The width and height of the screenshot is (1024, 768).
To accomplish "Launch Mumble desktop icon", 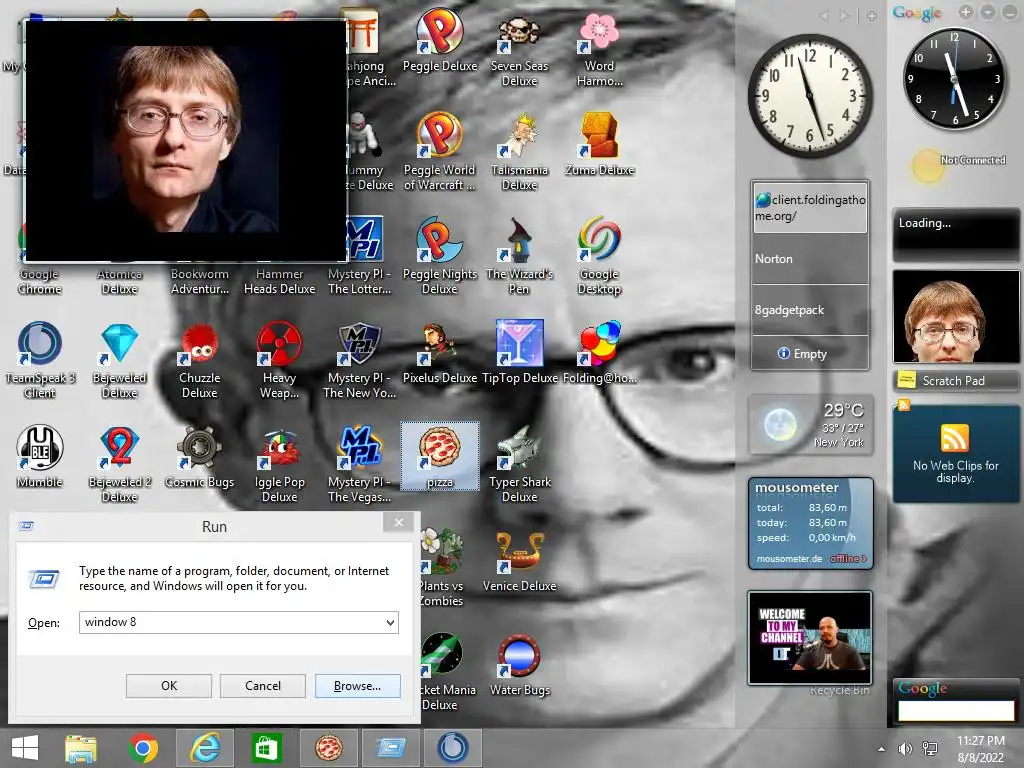I will coord(39,456).
